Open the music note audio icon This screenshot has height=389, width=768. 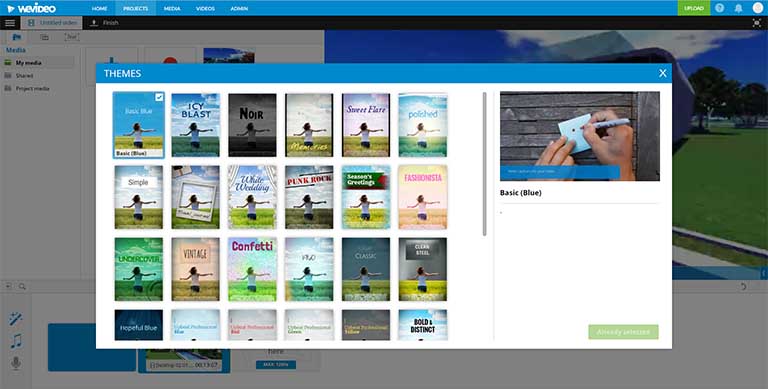tap(16, 341)
